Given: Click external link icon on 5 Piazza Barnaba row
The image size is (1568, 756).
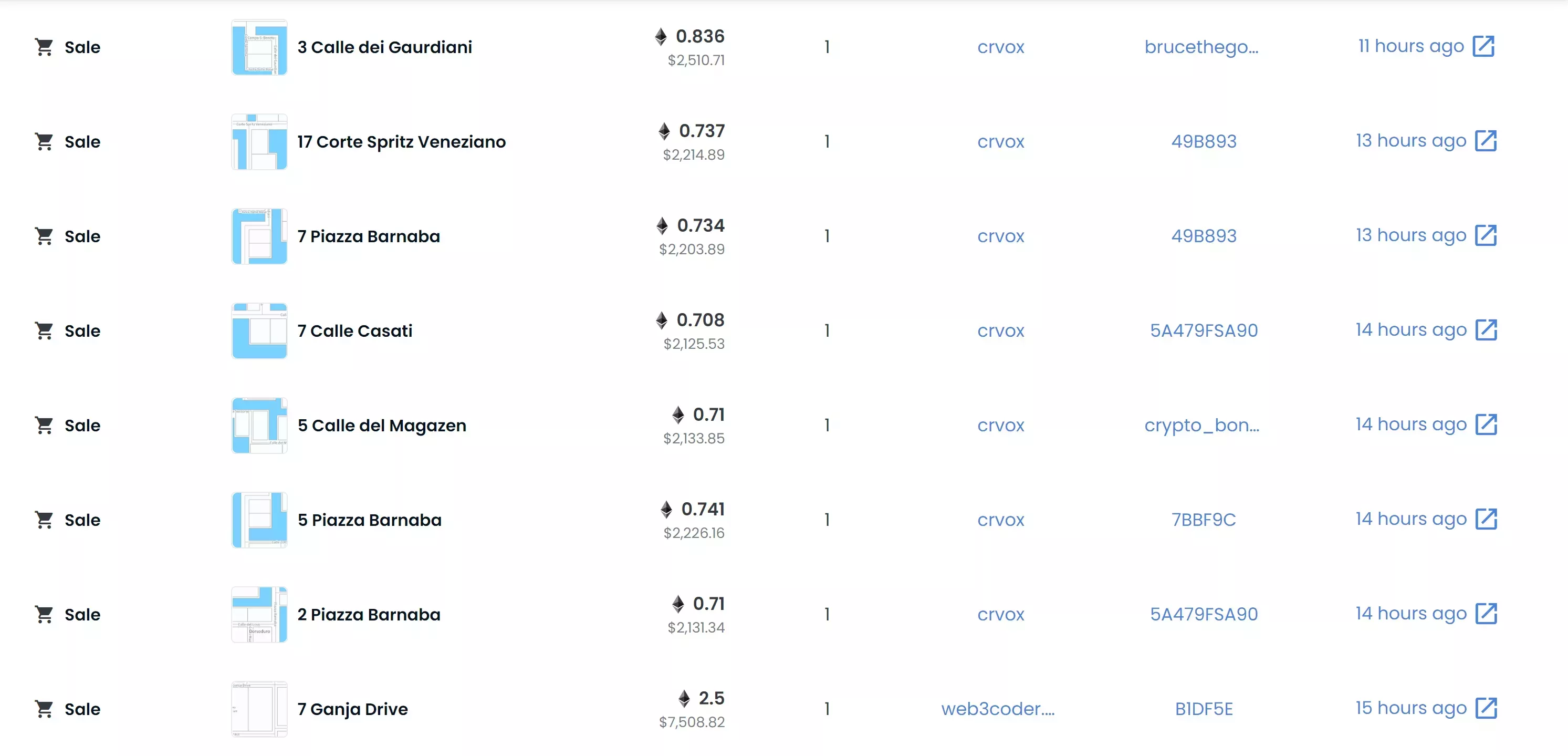Looking at the screenshot, I should 1485,519.
